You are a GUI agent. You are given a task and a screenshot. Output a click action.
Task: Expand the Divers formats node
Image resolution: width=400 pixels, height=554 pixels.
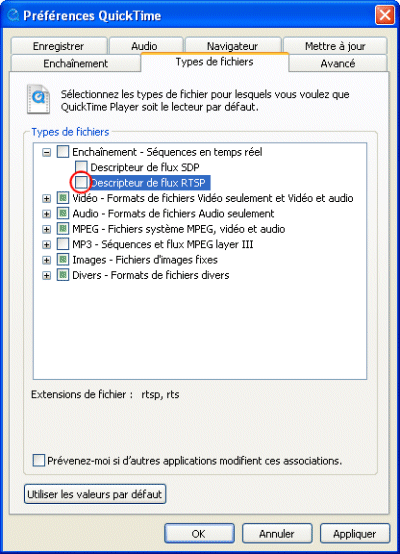click(46, 276)
